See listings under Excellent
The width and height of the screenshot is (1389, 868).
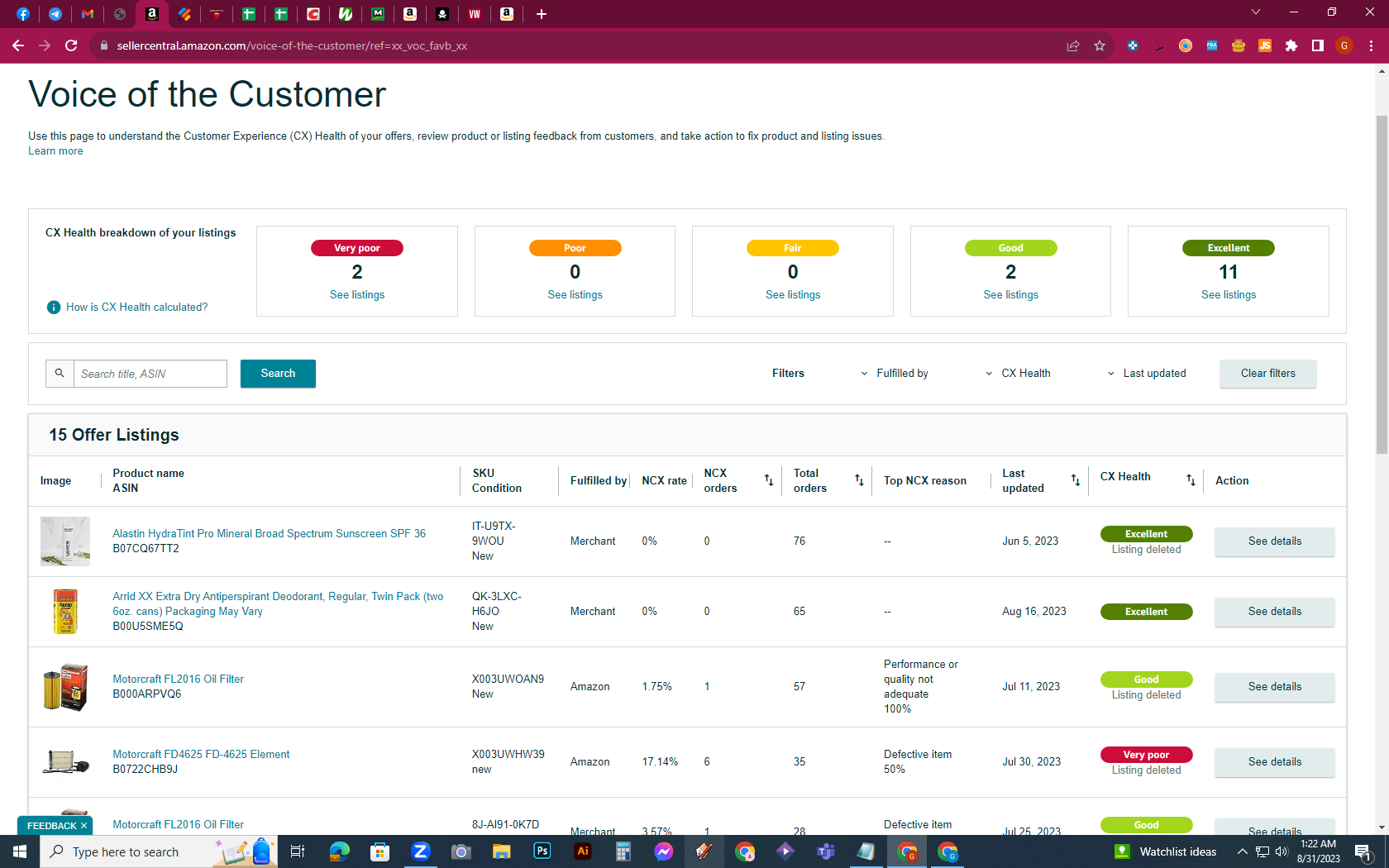(x=1229, y=295)
